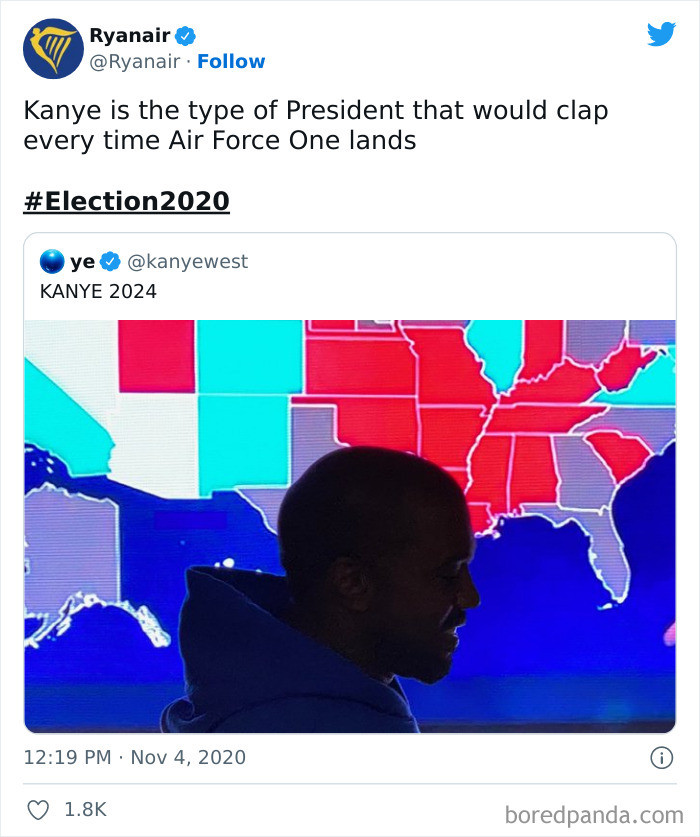Click the Twitter bird icon
Viewport: 700px width, 837px height.
coord(660,33)
